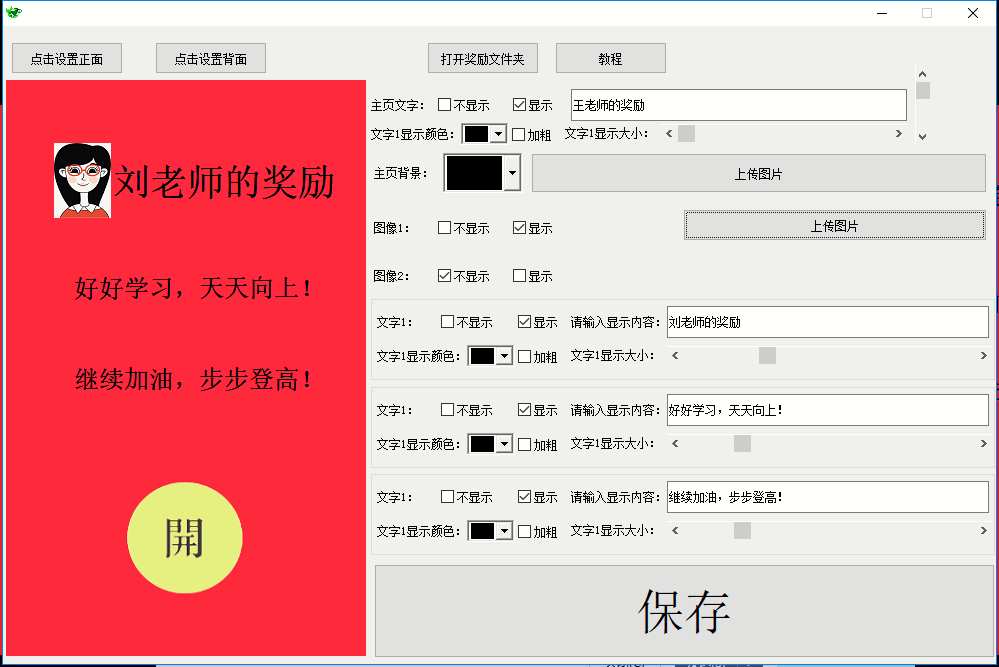Image resolution: width=999 pixels, height=667 pixels.
Task: Open color dropdown for 好好学习 text
Action: point(505,443)
